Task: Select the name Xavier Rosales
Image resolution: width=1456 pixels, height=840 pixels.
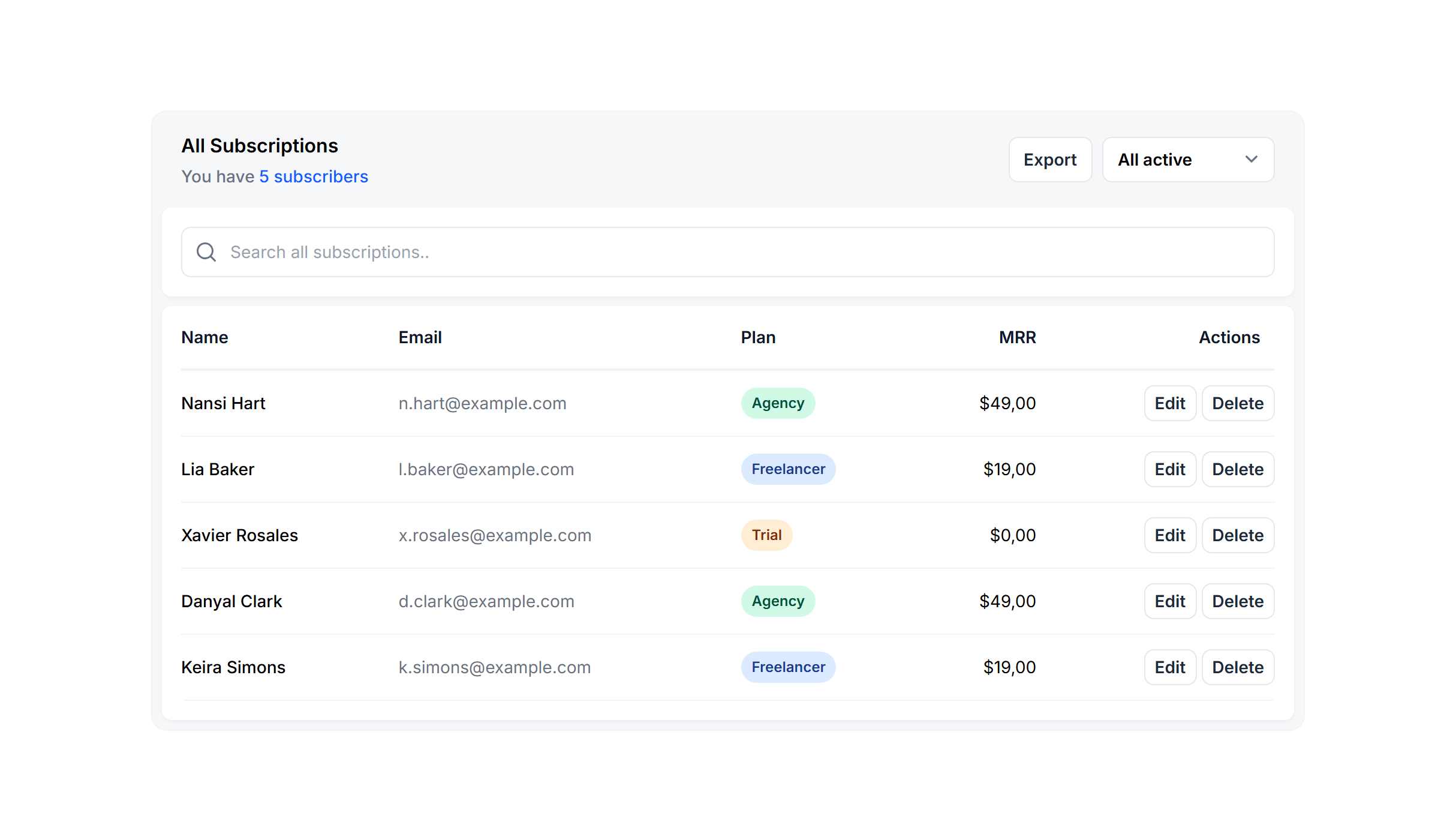Action: point(239,535)
